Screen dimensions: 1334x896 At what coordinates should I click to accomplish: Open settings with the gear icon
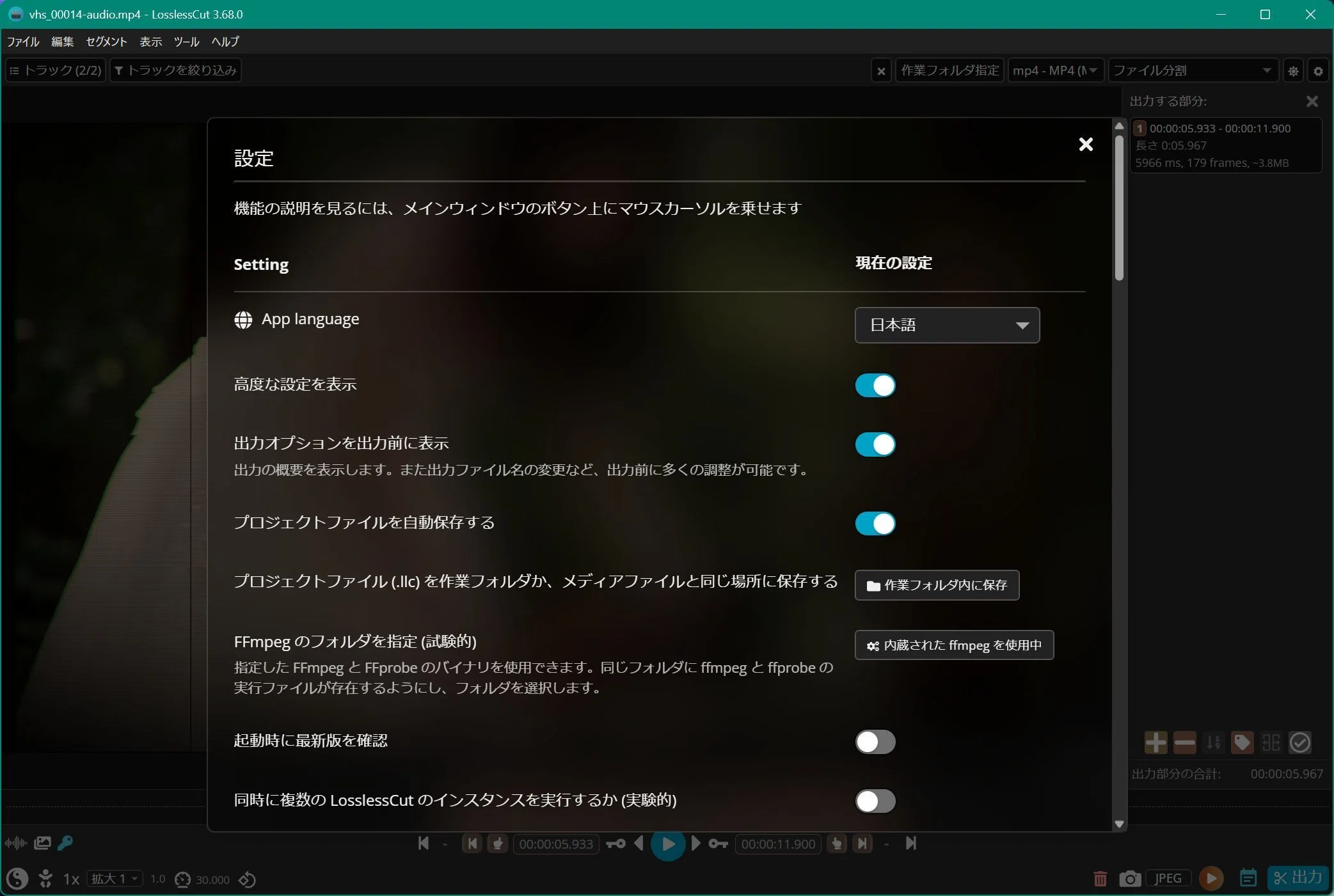[1318, 71]
